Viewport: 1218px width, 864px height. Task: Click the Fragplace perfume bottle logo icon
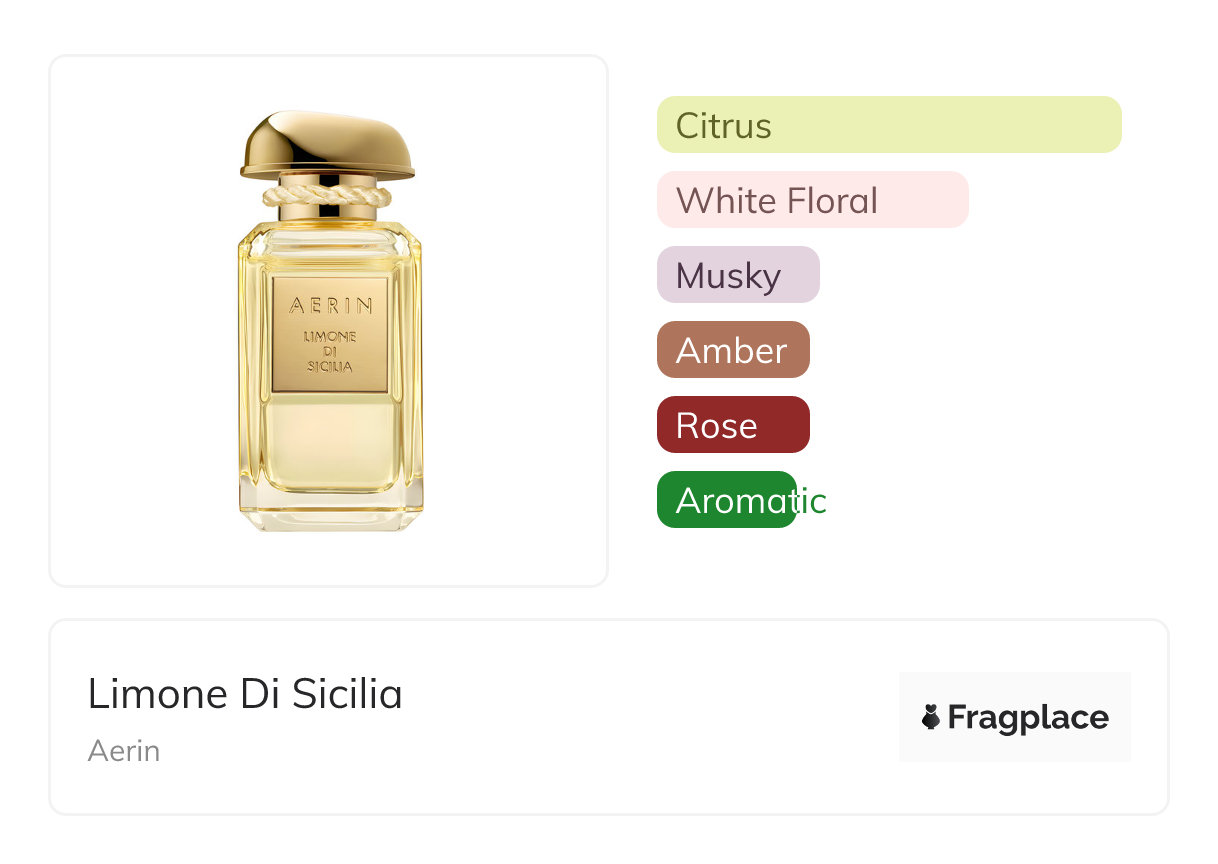[931, 717]
